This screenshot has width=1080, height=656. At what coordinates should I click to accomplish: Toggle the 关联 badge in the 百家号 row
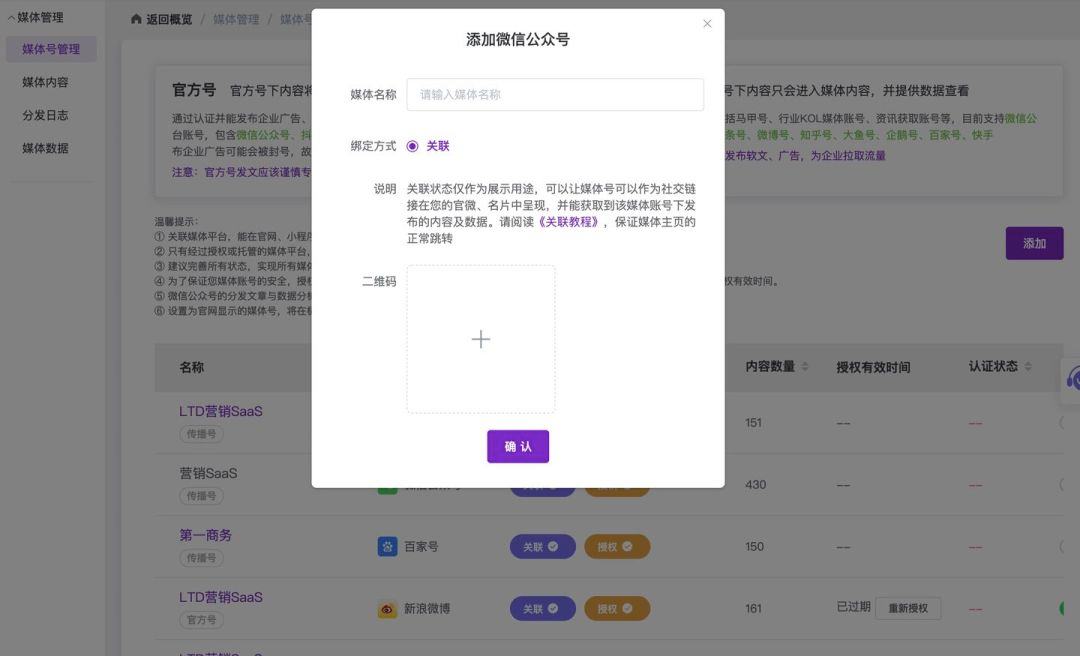point(543,547)
